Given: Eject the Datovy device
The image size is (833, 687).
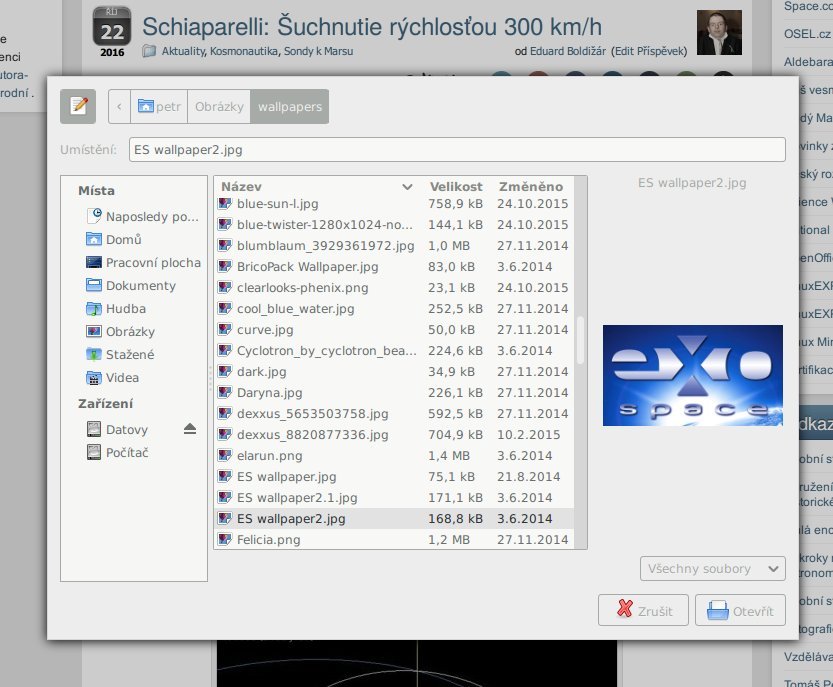Looking at the screenshot, I should [190, 429].
